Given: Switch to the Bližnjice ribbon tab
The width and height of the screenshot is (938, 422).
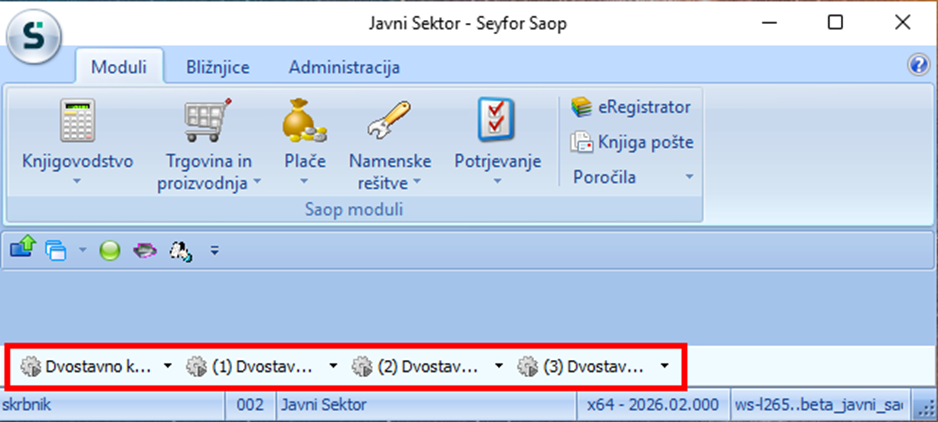Looking at the screenshot, I should pos(218,67).
